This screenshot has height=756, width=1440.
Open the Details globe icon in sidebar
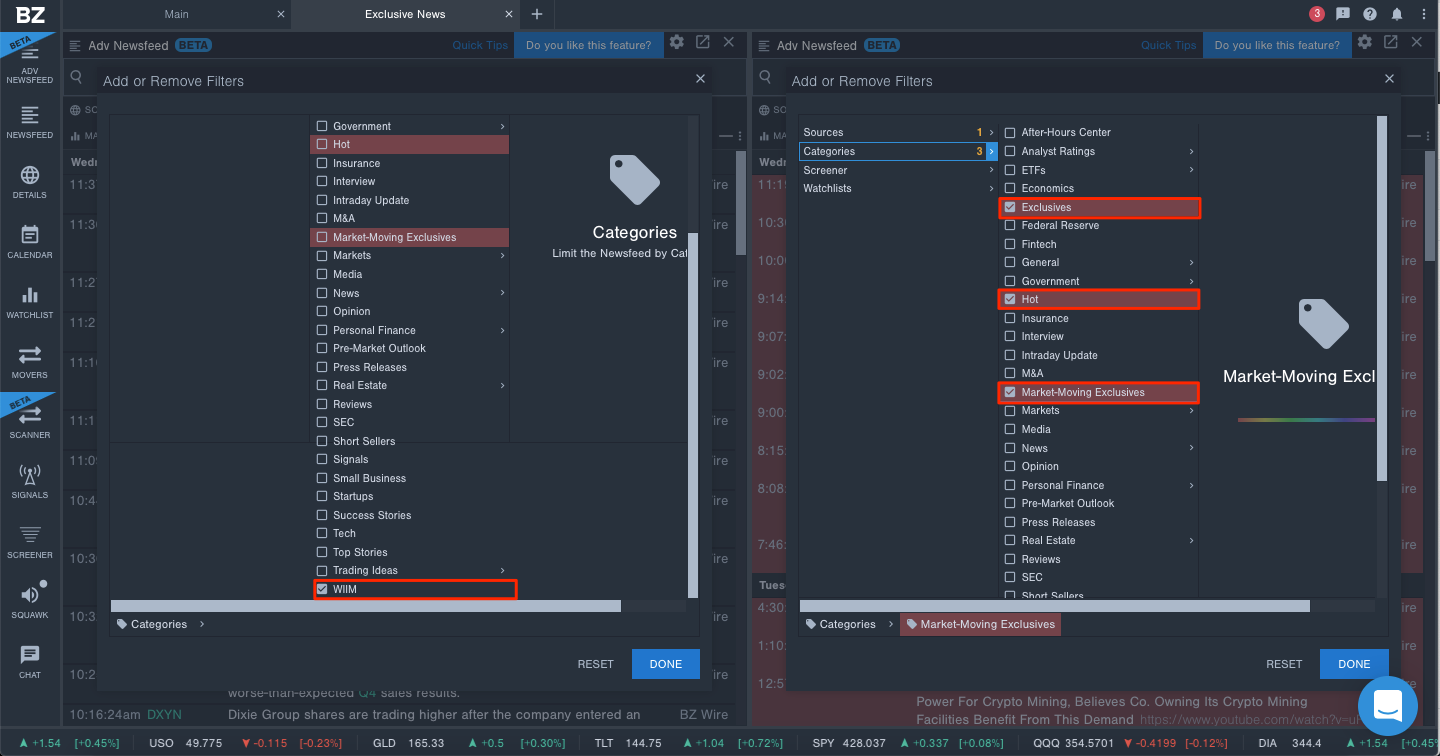click(x=30, y=183)
